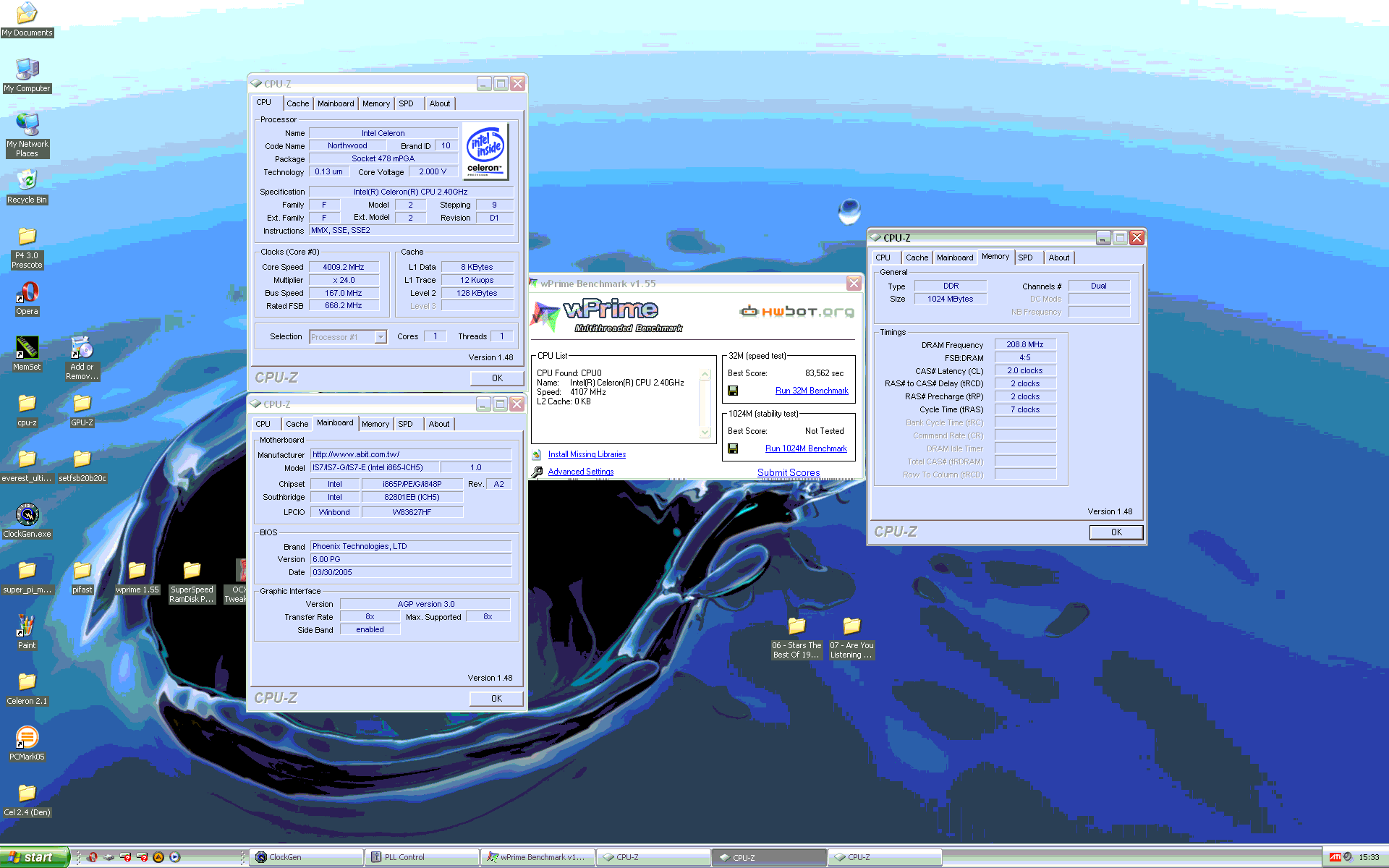This screenshot has width=1389, height=868.
Task: Close the wPrime Benchmark window
Action: click(854, 284)
